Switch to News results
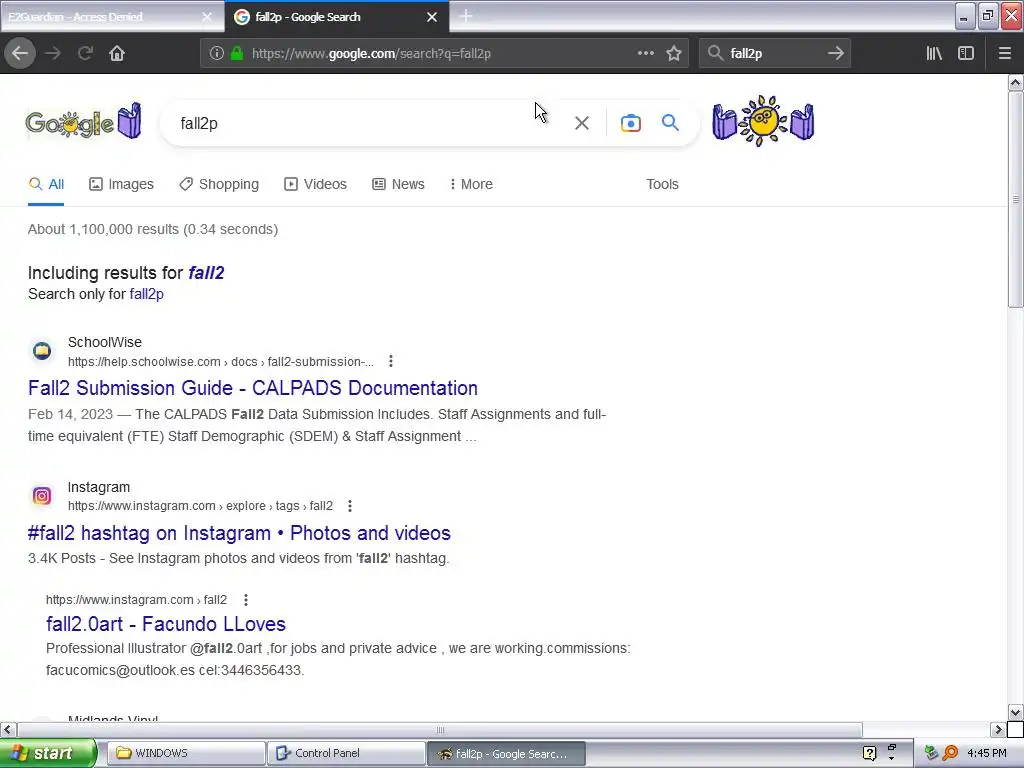 tap(398, 184)
